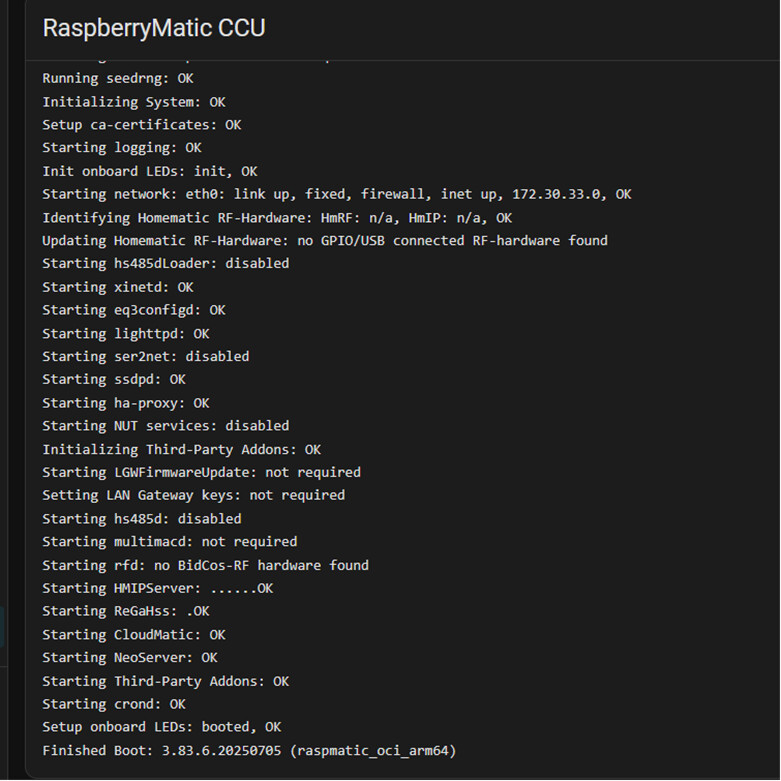781x781 pixels.
Task: Click the 'Starting hs485dLoader: disabled' line
Action: [165, 263]
